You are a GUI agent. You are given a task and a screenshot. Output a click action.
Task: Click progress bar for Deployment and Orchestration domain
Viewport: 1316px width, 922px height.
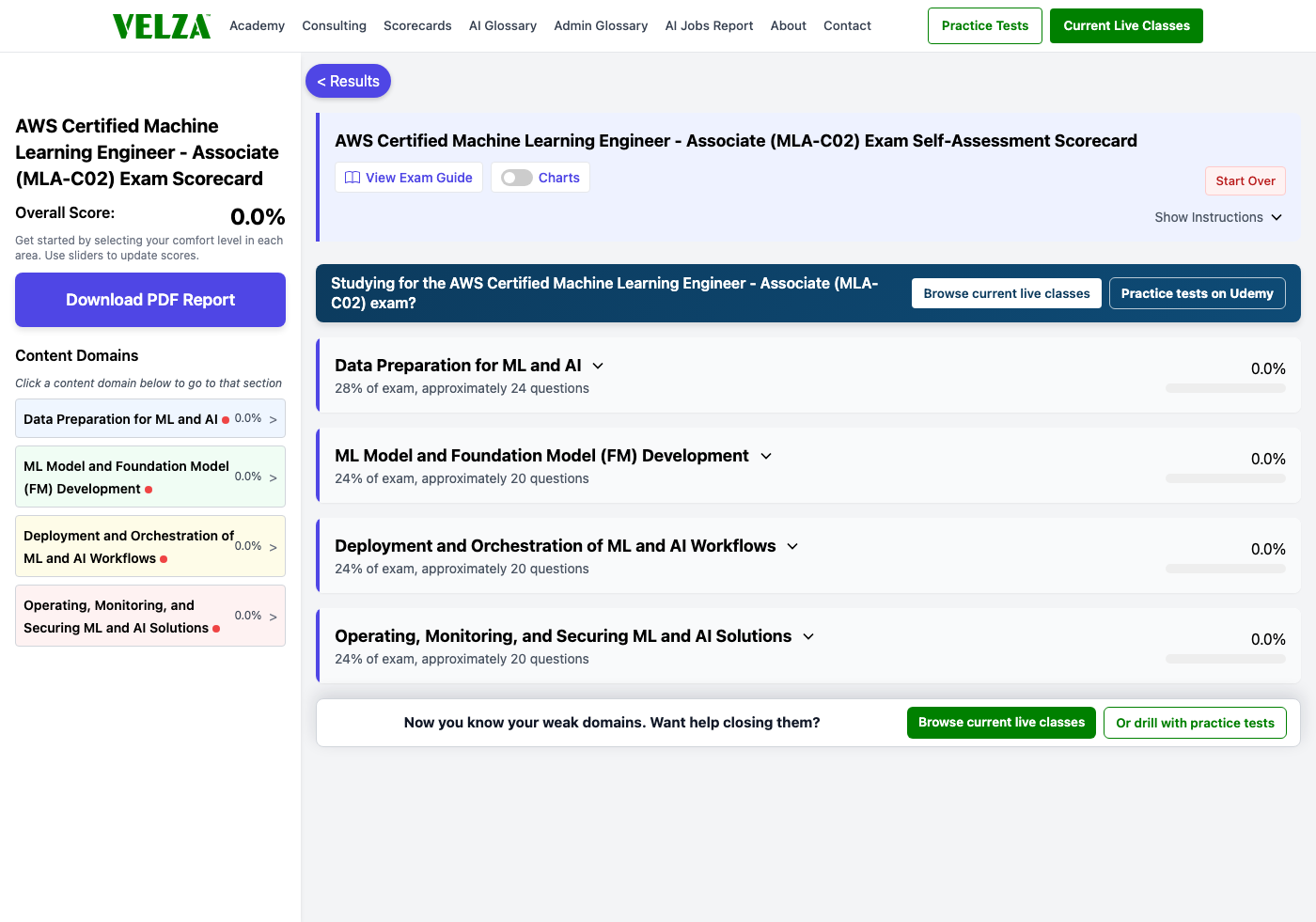click(x=1226, y=569)
